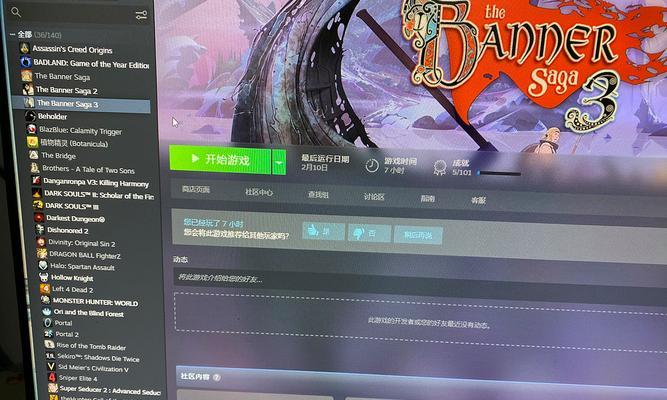
Task: Select Portal 2 in game list
Action: [67, 334]
